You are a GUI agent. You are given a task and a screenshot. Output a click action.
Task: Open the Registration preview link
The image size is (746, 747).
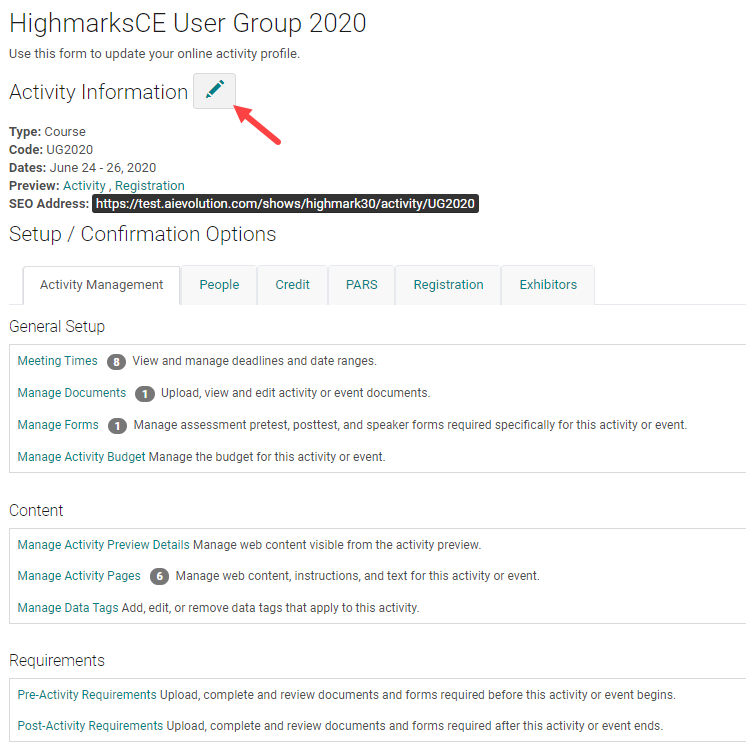pyautogui.click(x=150, y=186)
